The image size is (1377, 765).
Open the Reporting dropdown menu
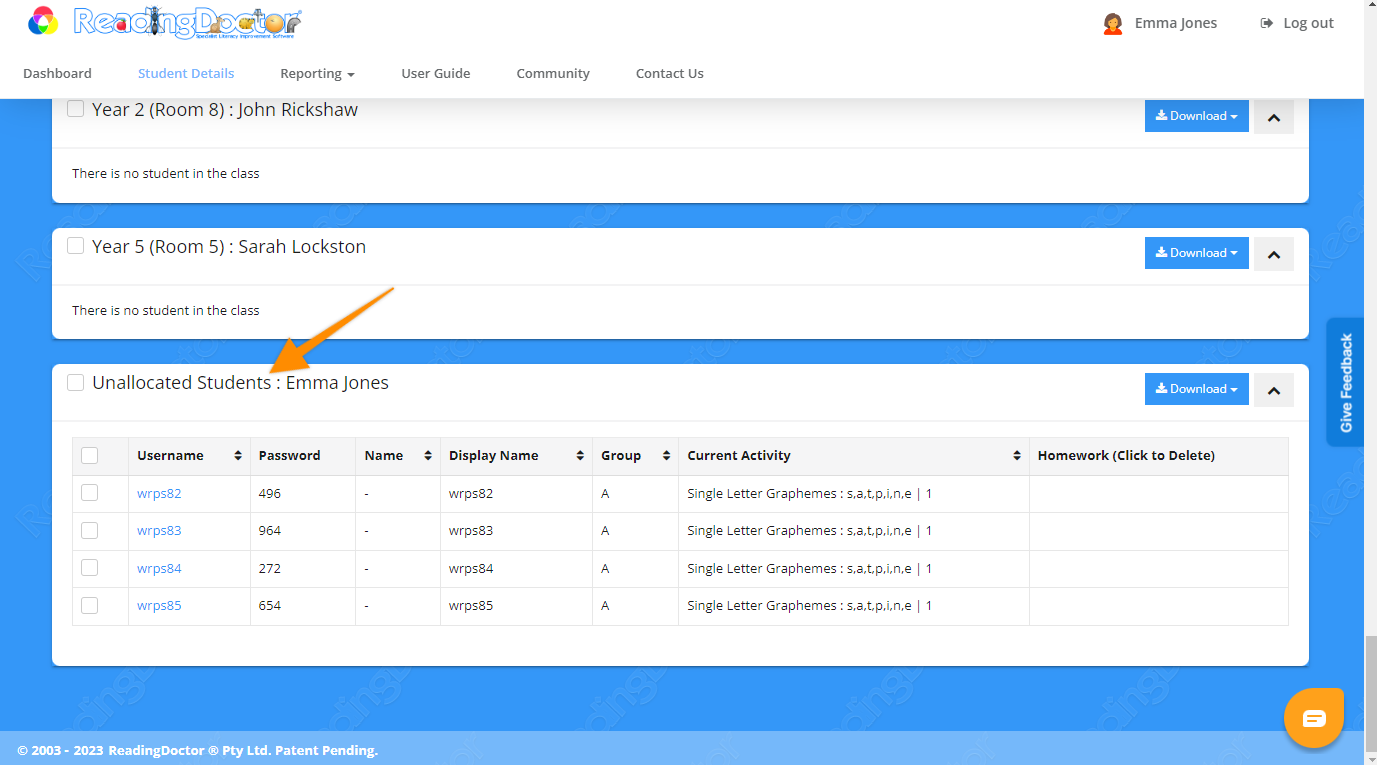[317, 73]
